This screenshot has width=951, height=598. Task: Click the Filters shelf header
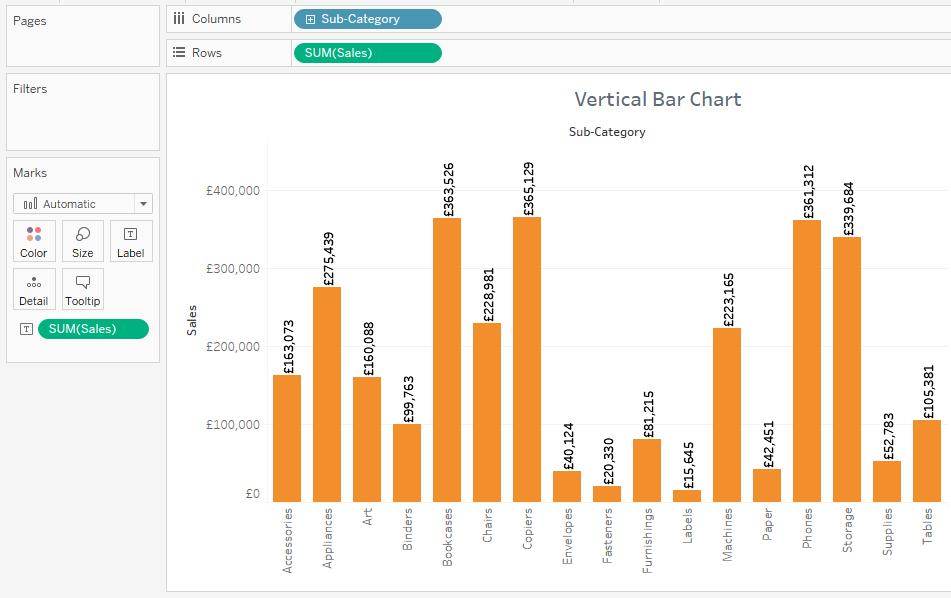pos(30,89)
